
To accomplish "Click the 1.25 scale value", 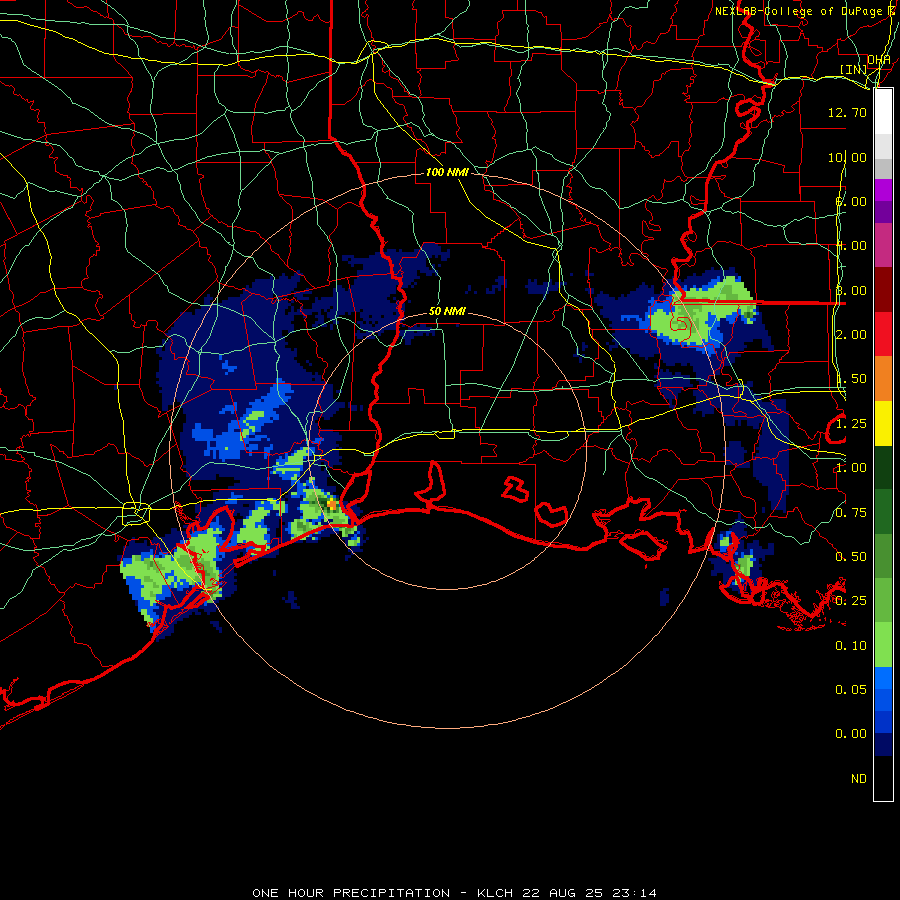I will (851, 424).
